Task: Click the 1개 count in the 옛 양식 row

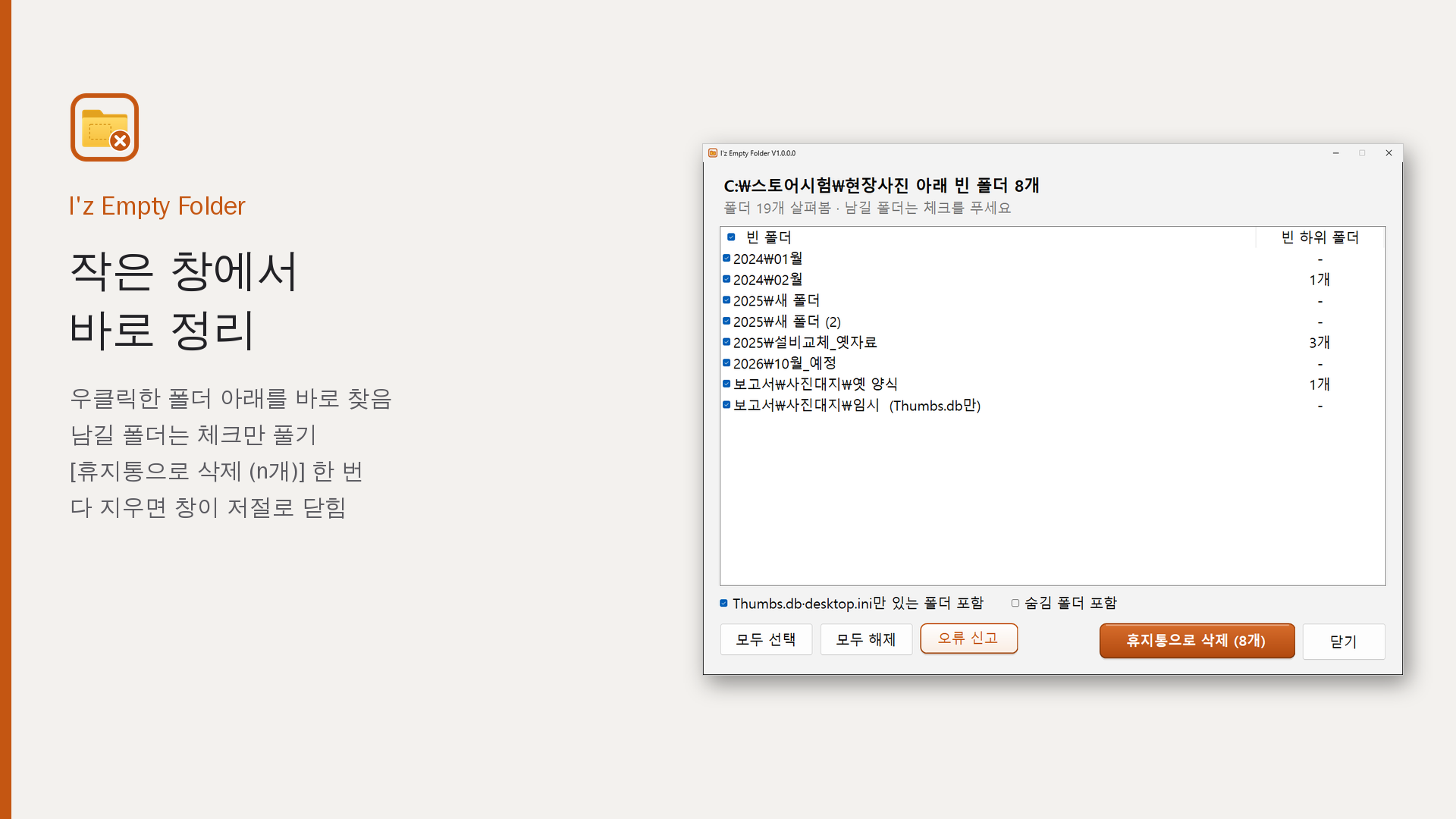Action: tap(1319, 384)
